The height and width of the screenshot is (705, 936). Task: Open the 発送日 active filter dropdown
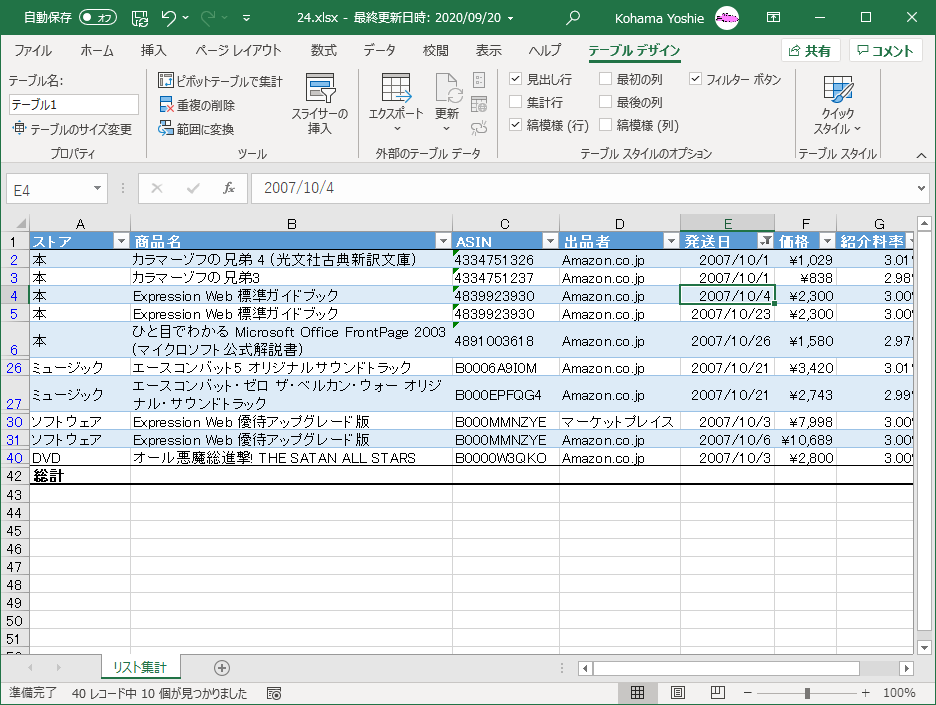click(x=765, y=241)
